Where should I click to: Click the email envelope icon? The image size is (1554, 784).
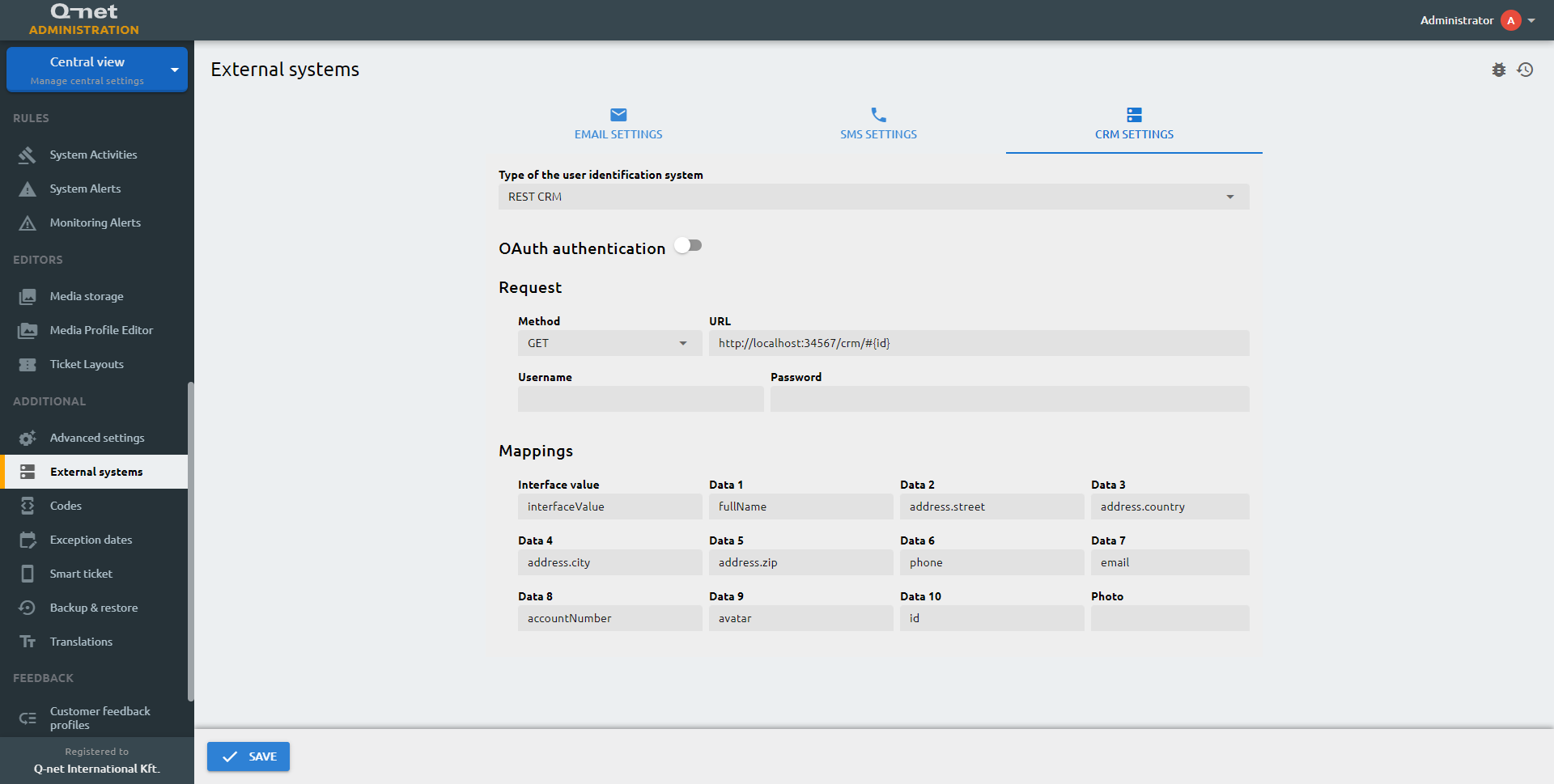point(618,115)
